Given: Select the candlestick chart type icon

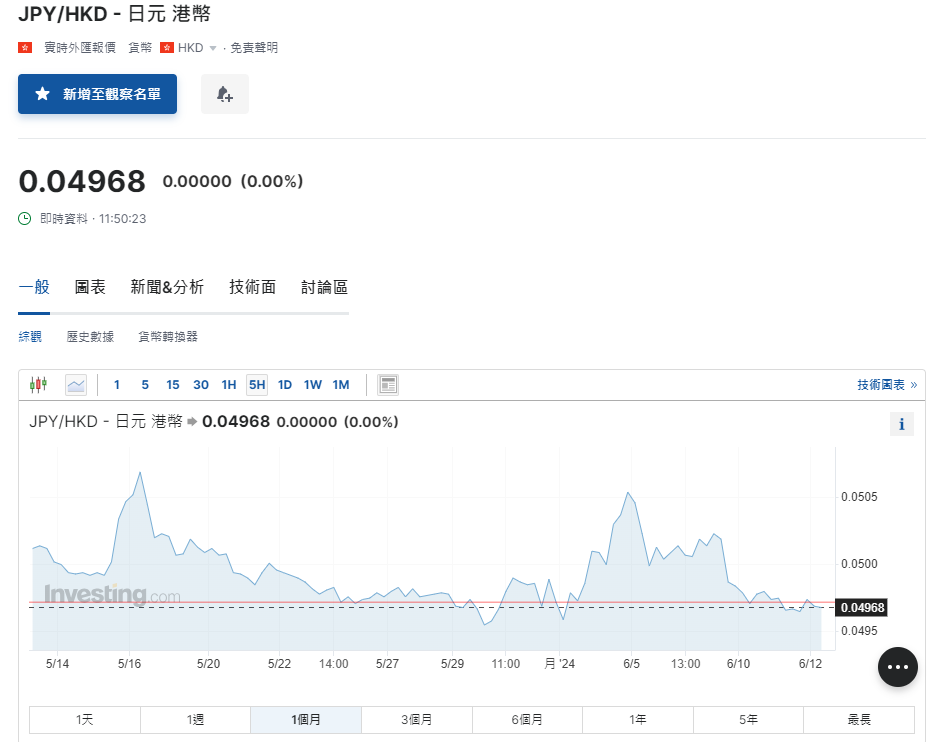Looking at the screenshot, I should click(x=40, y=384).
